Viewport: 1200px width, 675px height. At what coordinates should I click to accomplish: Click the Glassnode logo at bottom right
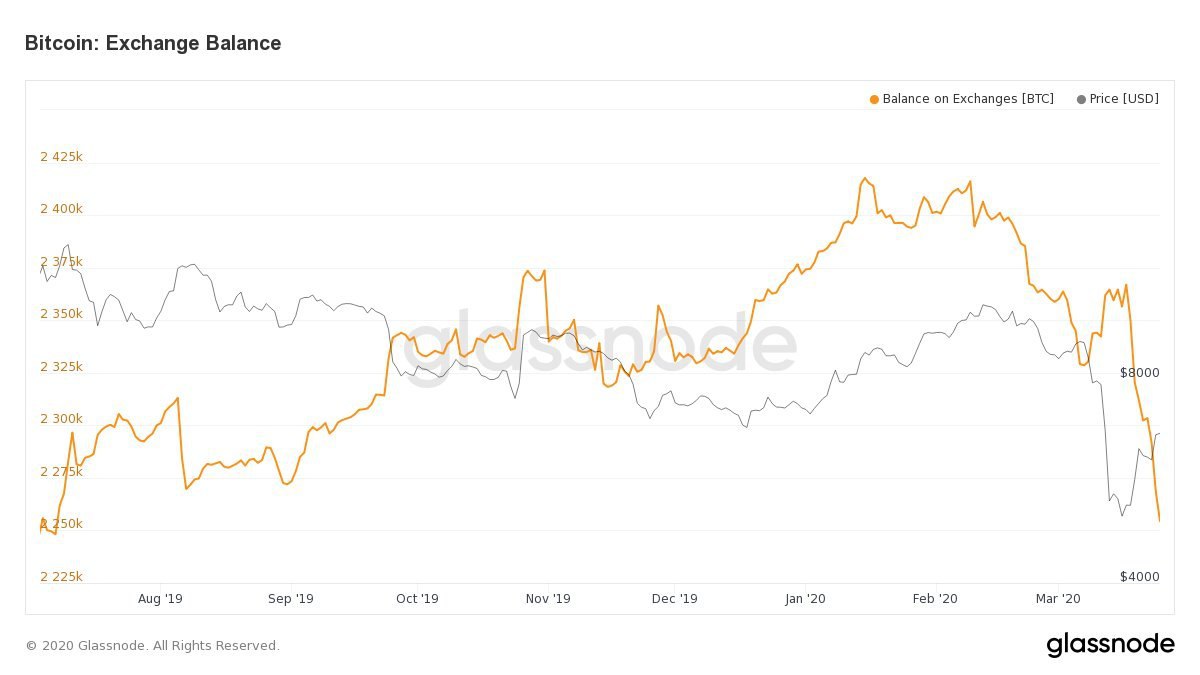[x=1110, y=645]
